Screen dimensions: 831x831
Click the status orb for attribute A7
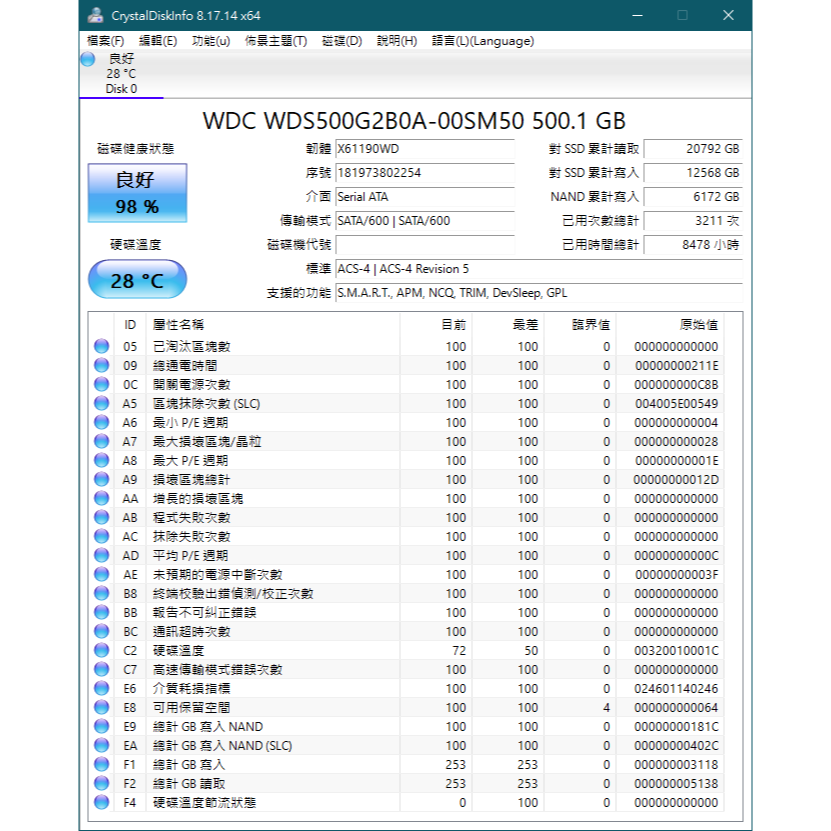(x=101, y=441)
